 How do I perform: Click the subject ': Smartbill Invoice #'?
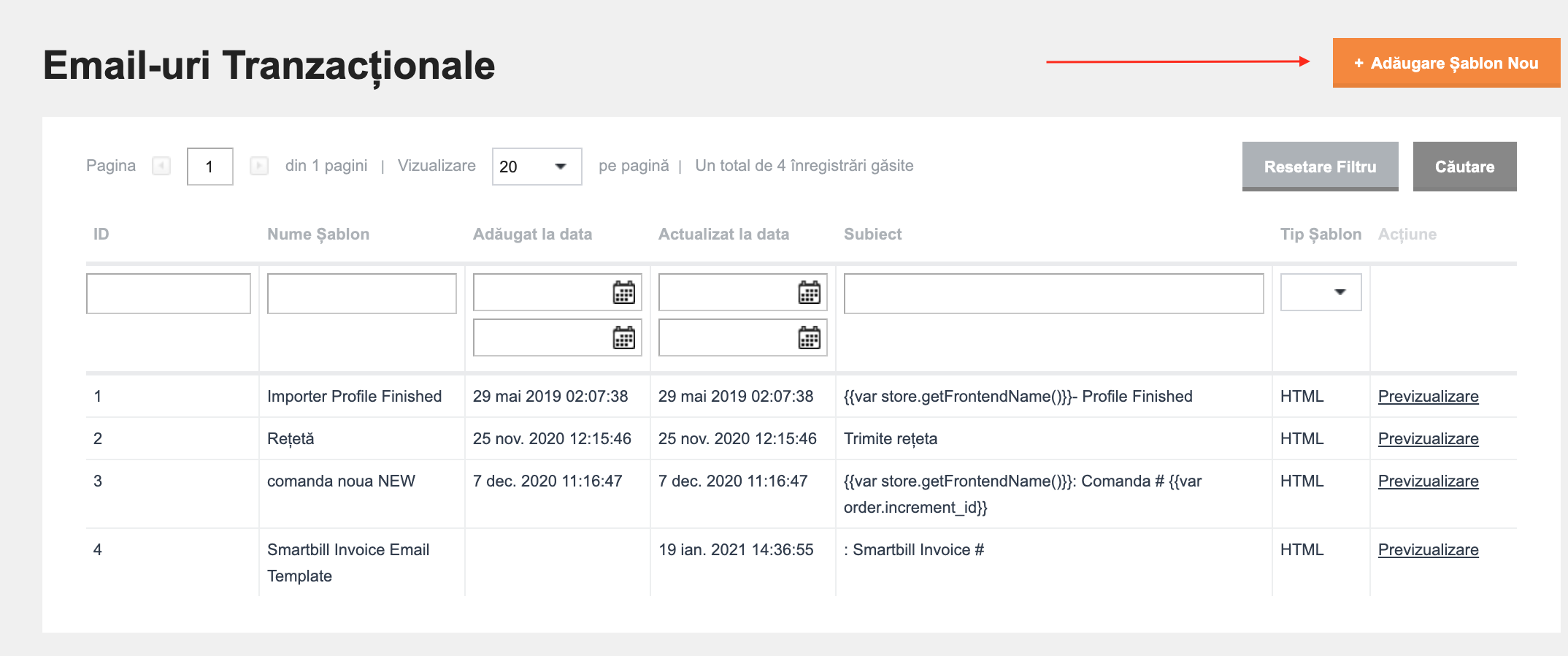pos(914,549)
